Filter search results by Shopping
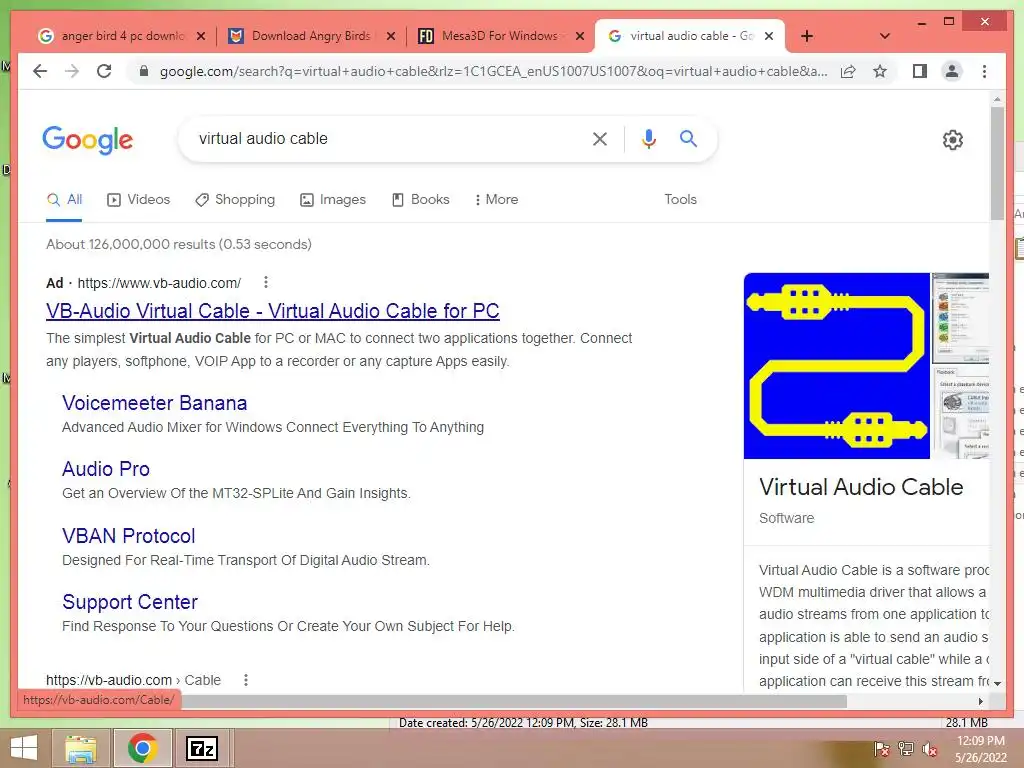1024x768 pixels. (235, 200)
